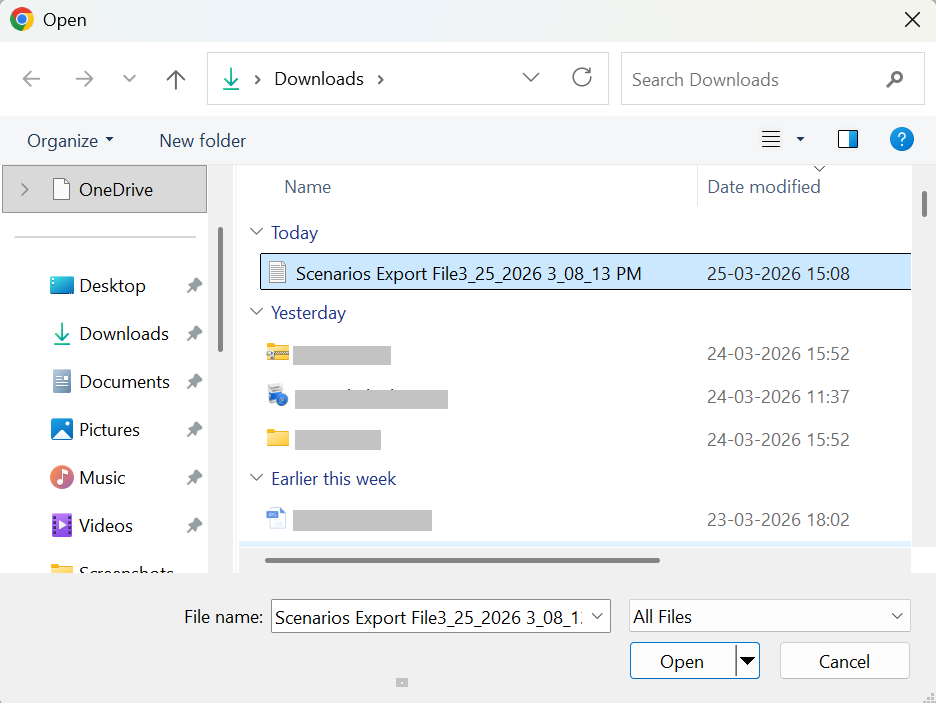
Task: Open the dropdown arrow beside Open
Action: click(747, 661)
